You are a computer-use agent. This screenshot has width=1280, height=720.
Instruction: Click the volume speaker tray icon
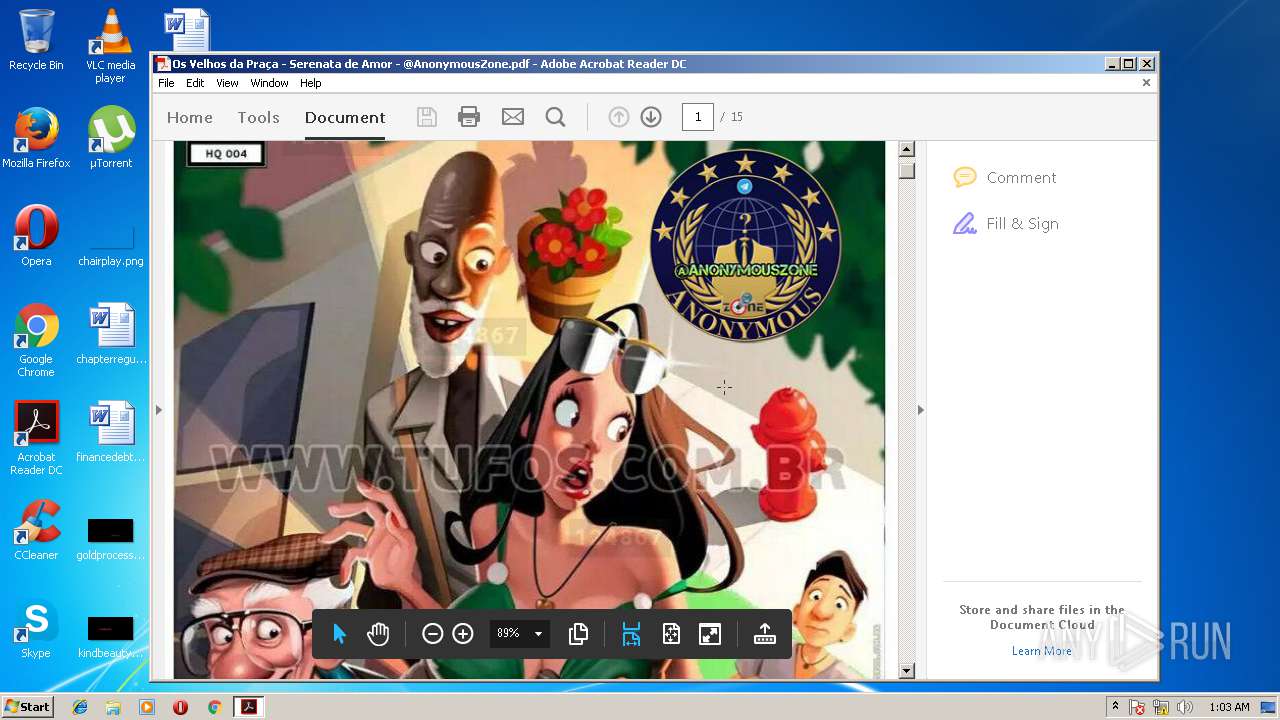[1184, 707]
